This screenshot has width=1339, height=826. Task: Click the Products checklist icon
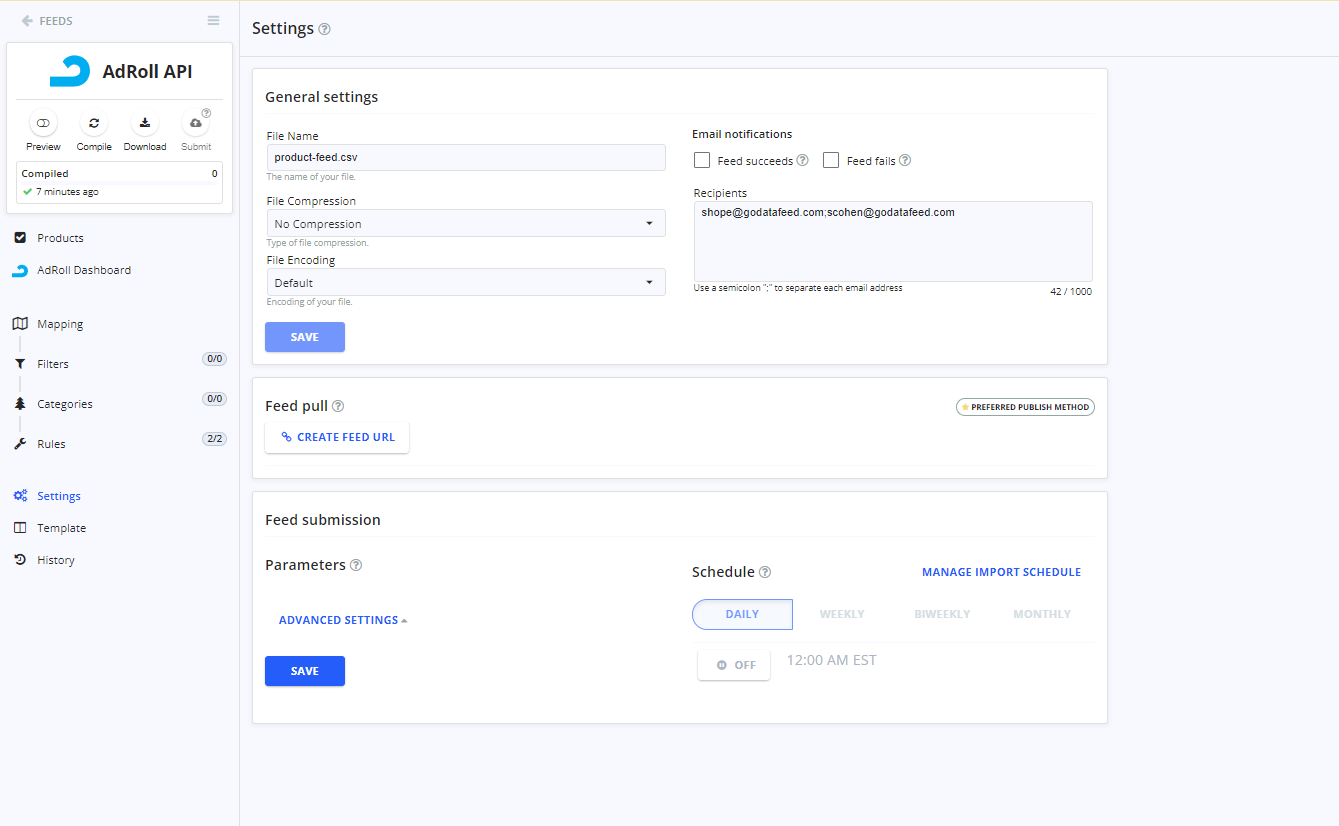pyautogui.click(x=20, y=238)
